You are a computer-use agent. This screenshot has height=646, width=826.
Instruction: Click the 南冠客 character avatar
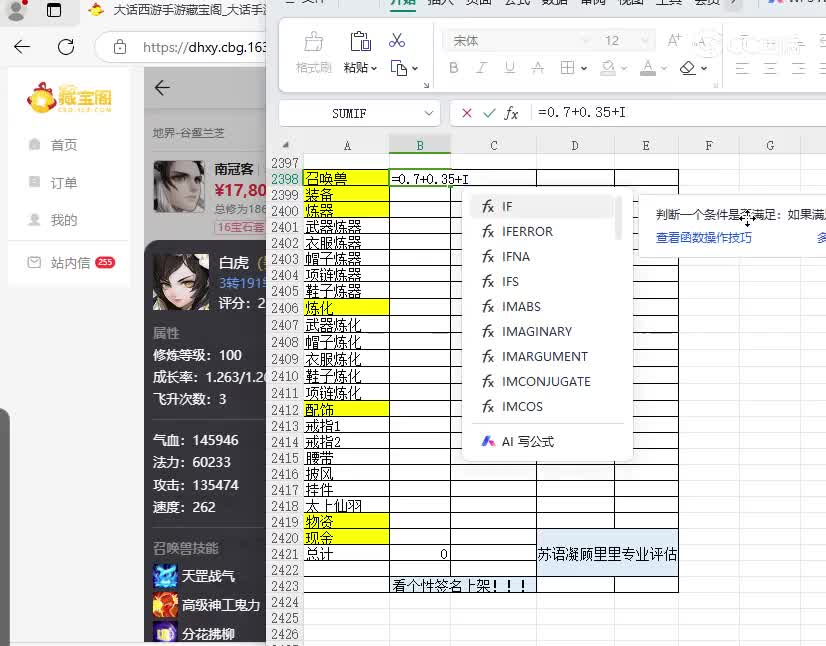click(x=179, y=187)
